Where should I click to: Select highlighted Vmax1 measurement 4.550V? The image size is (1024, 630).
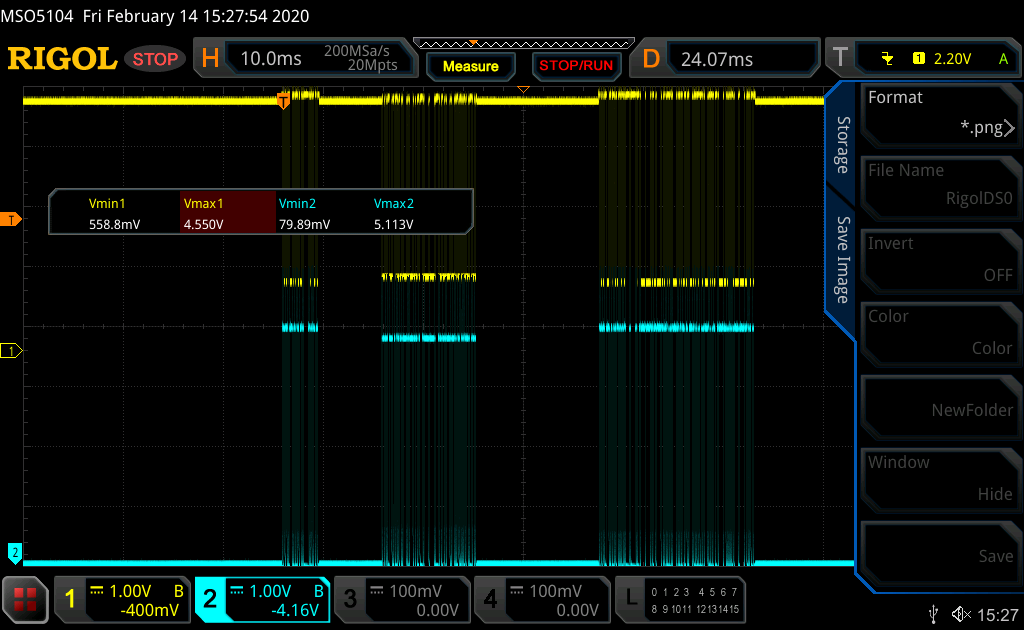pos(228,213)
